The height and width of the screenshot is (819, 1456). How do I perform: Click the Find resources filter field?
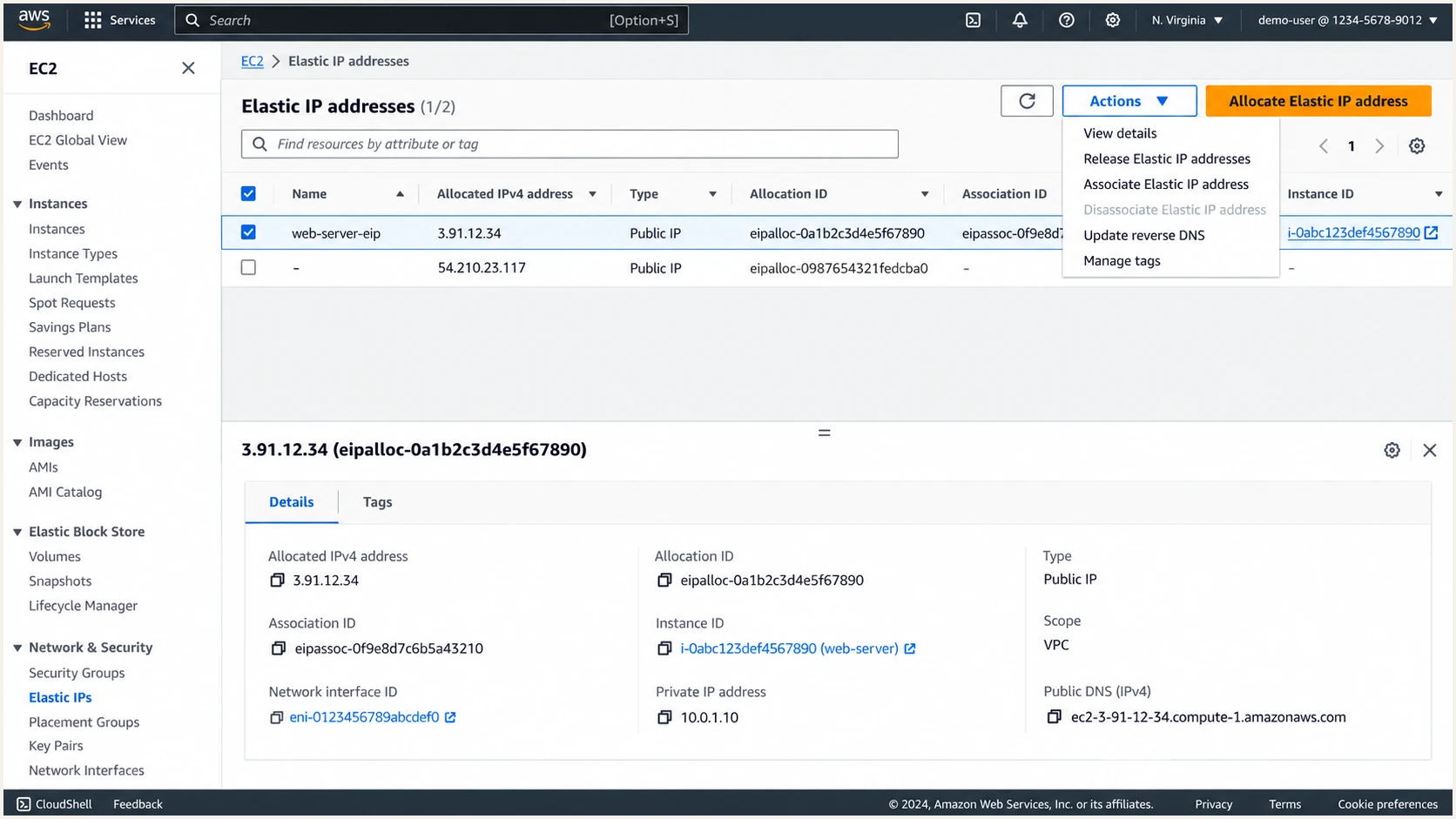(570, 144)
